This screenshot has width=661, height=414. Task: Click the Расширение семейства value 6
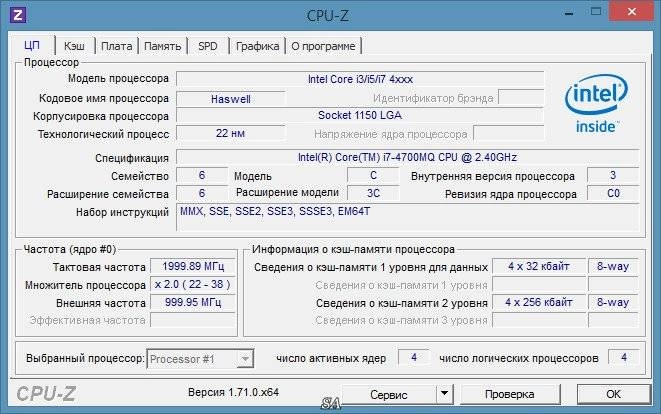click(202, 194)
